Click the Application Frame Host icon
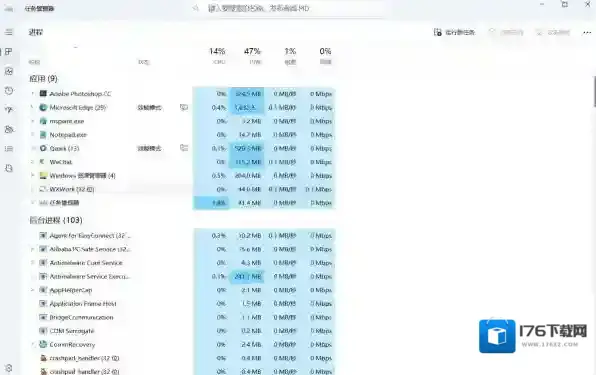The width and height of the screenshot is (596, 375). point(43,304)
